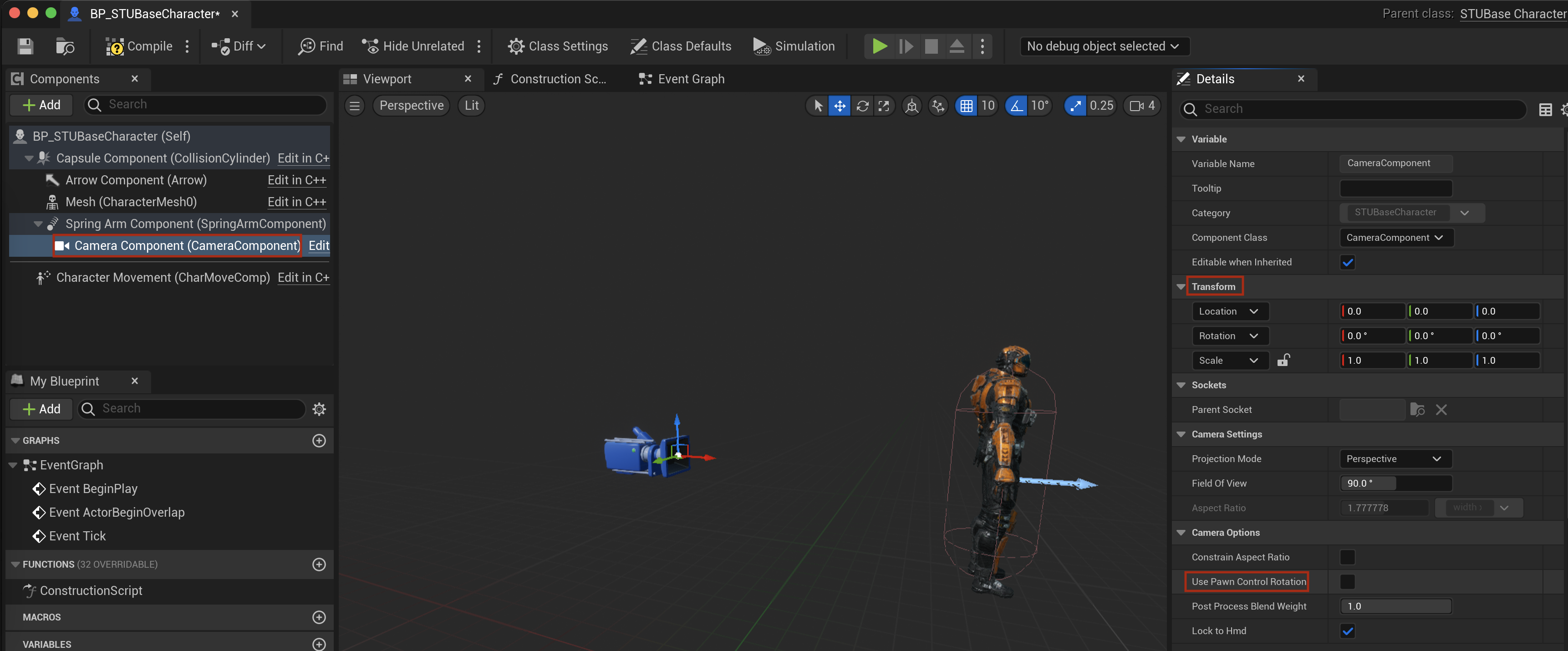Click the Field Of View slider
Screen dimensions: 1568x651
pos(1396,483)
